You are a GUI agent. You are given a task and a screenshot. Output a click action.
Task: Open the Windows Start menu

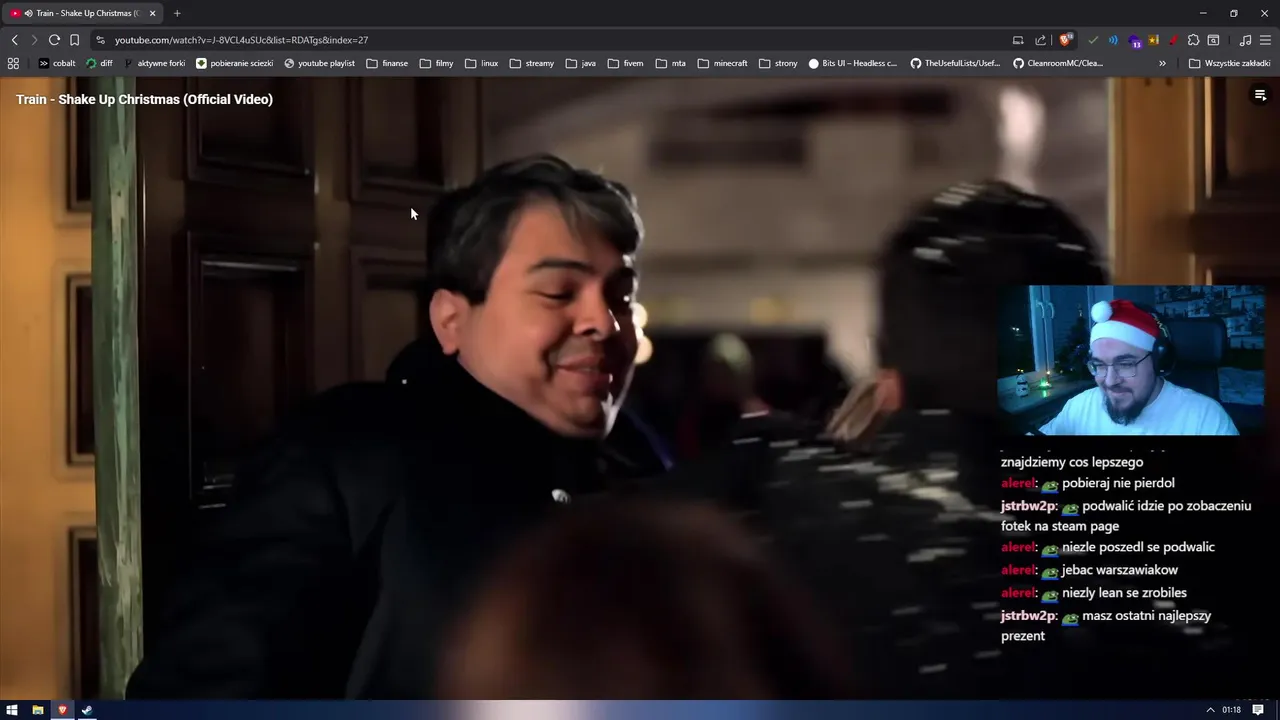tap(12, 710)
